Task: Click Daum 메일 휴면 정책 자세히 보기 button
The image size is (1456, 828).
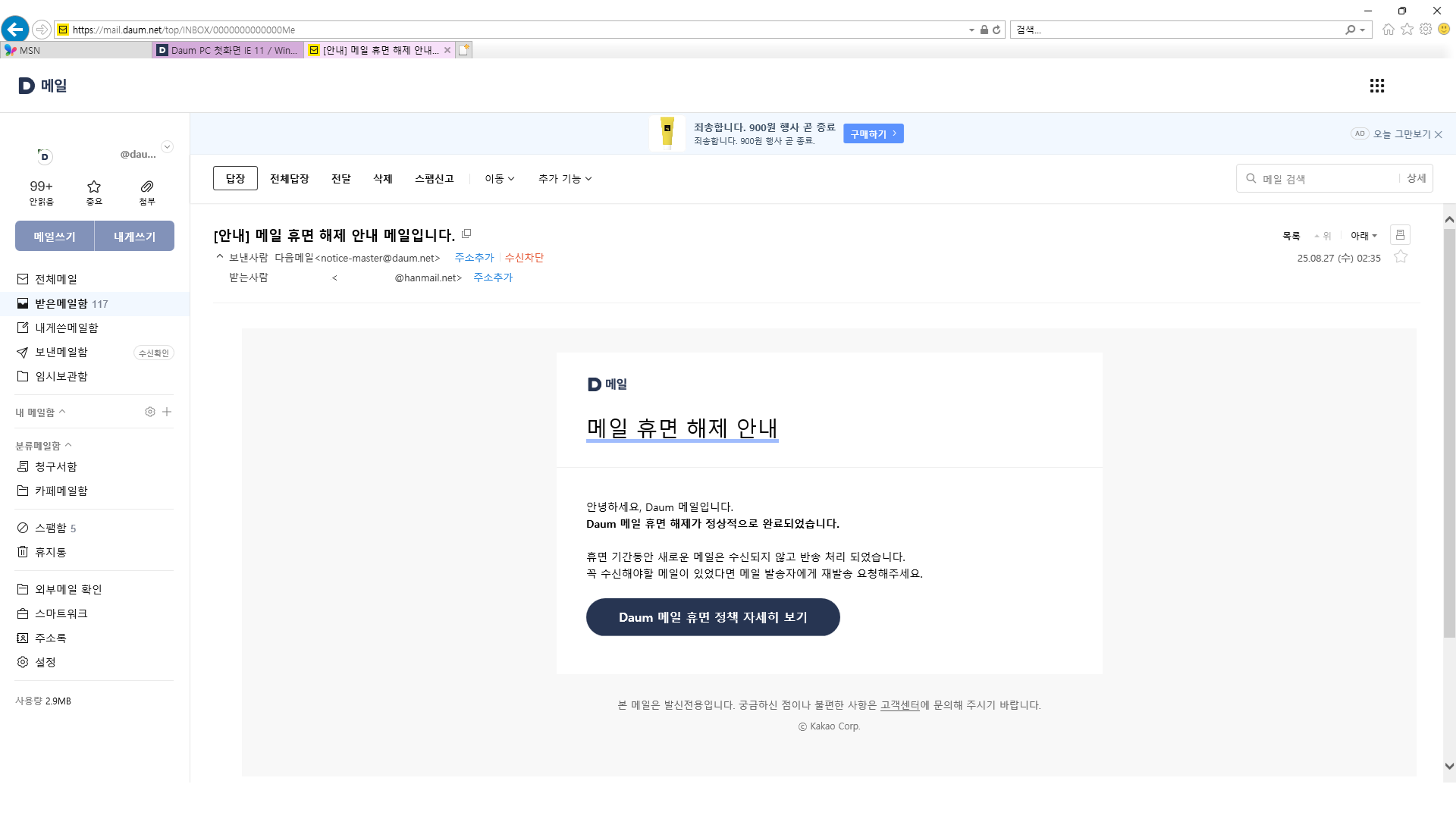Action: [x=713, y=617]
